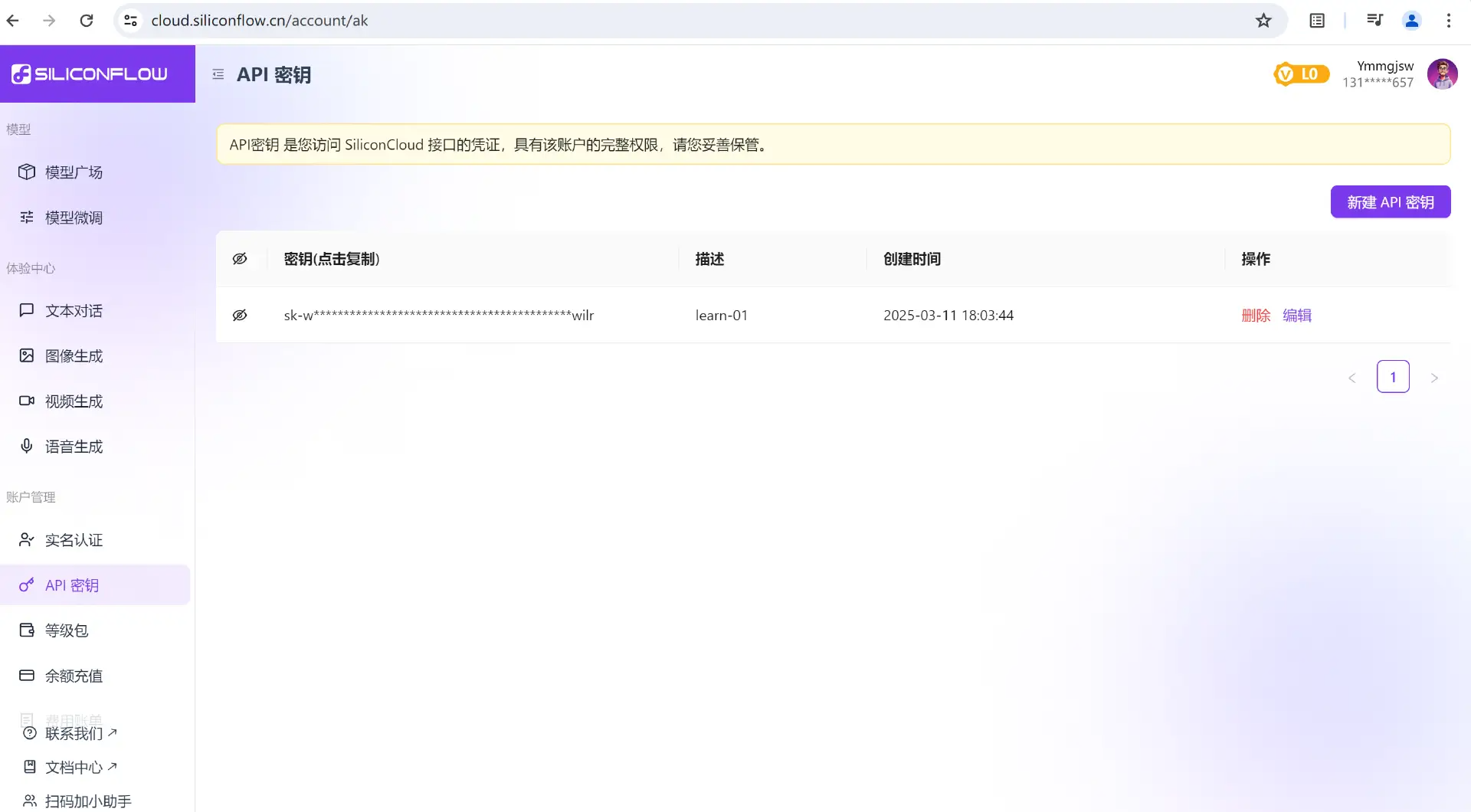Collapse the sidebar with the menu-fold icon

[218, 74]
